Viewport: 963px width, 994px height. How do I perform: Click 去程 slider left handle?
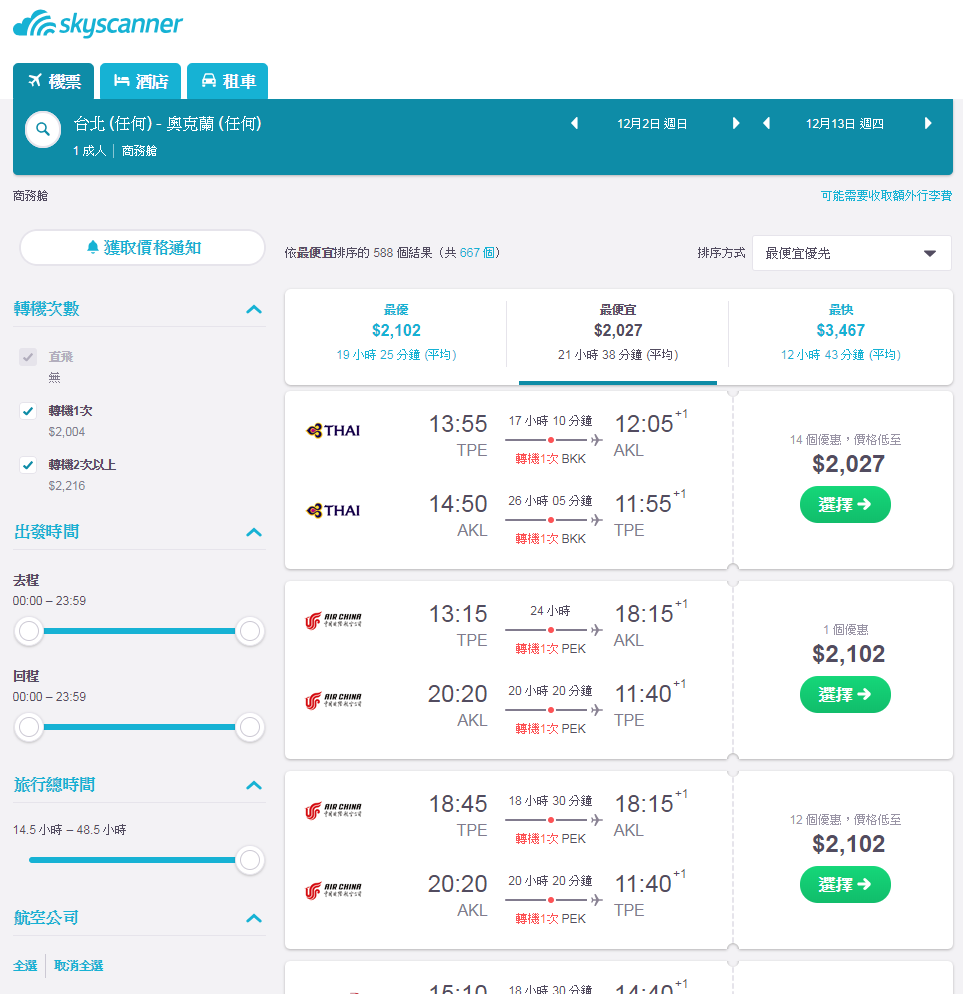(x=29, y=631)
